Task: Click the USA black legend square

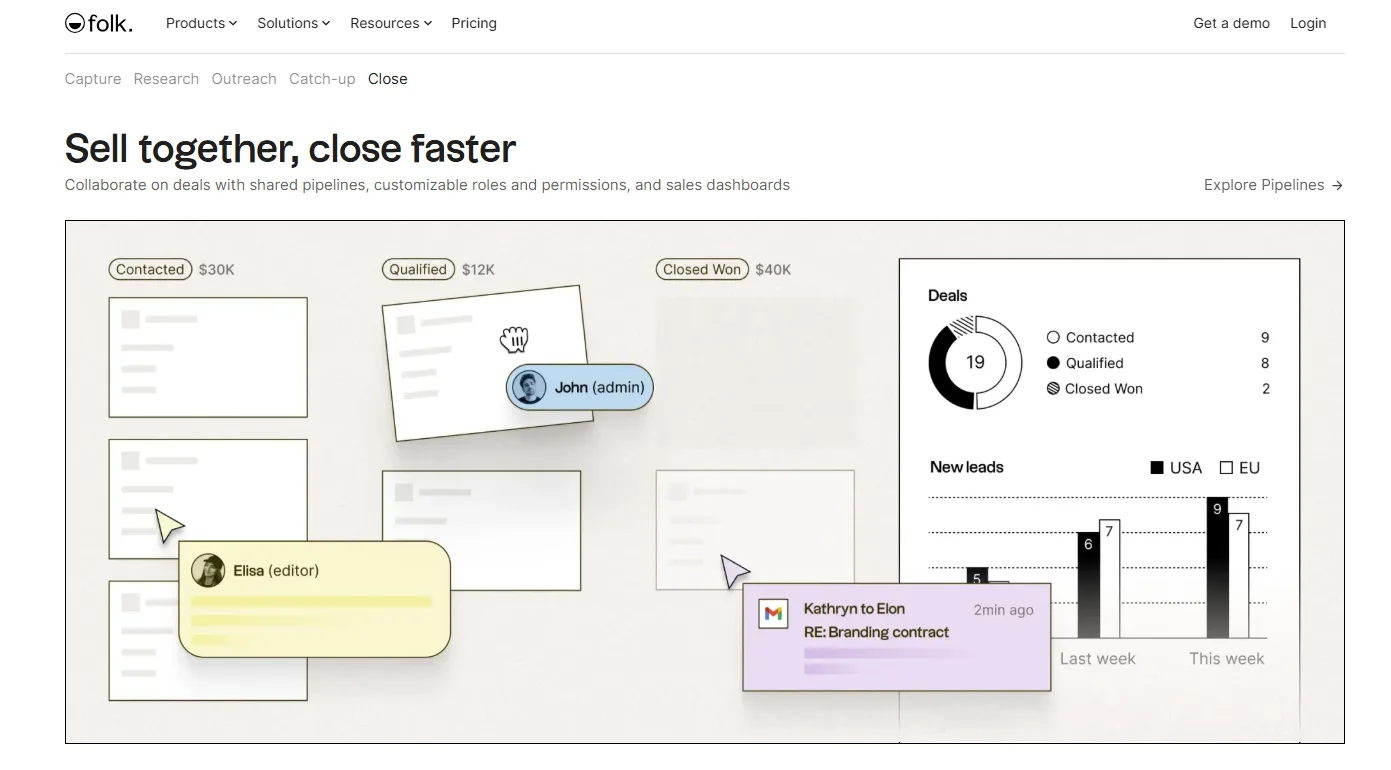Action: point(1157,468)
